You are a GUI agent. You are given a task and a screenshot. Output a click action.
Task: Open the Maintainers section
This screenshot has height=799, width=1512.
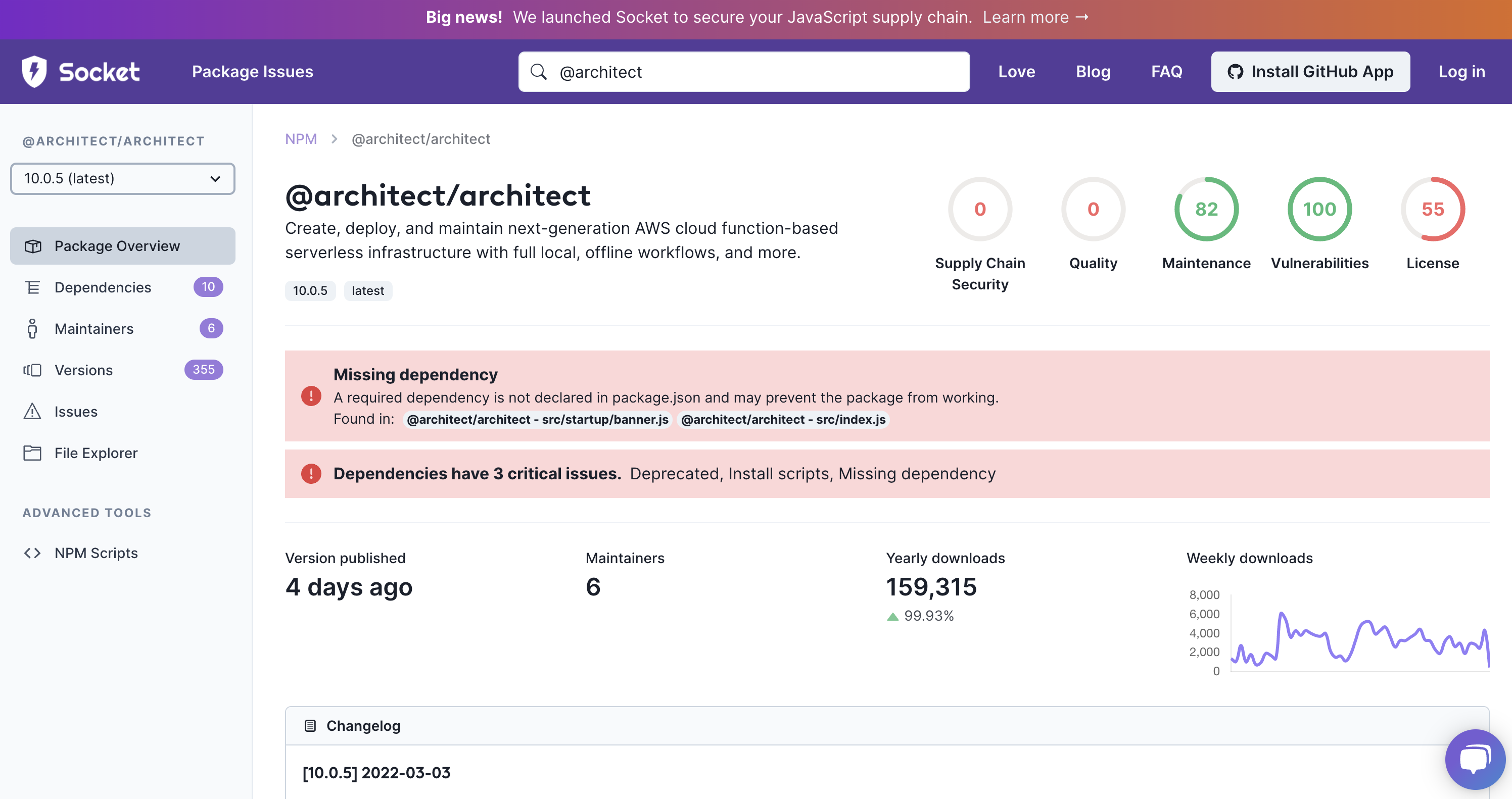coord(94,328)
